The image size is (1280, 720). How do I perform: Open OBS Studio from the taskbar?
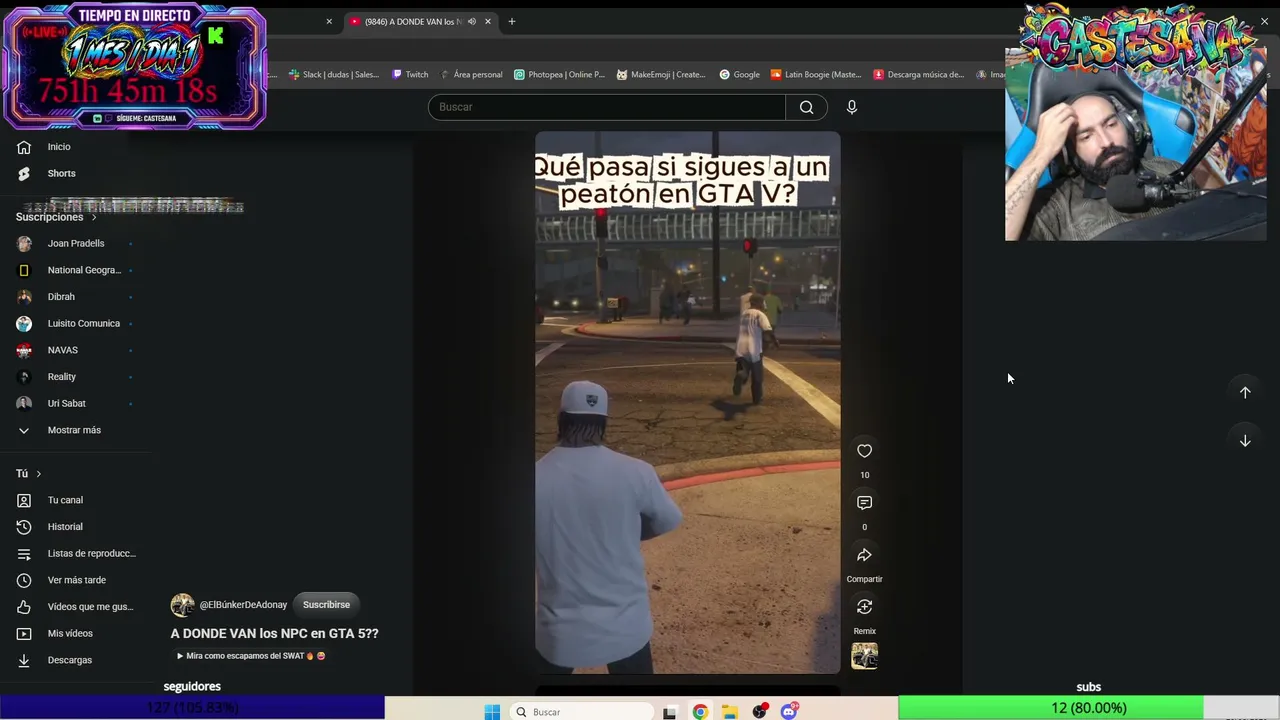pos(760,712)
